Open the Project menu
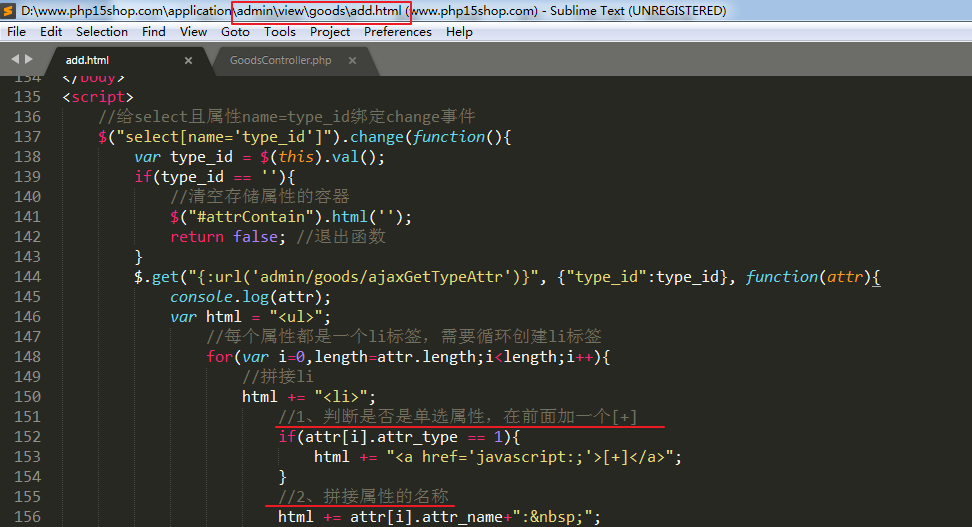Image resolution: width=972 pixels, height=527 pixels. pyautogui.click(x=330, y=32)
